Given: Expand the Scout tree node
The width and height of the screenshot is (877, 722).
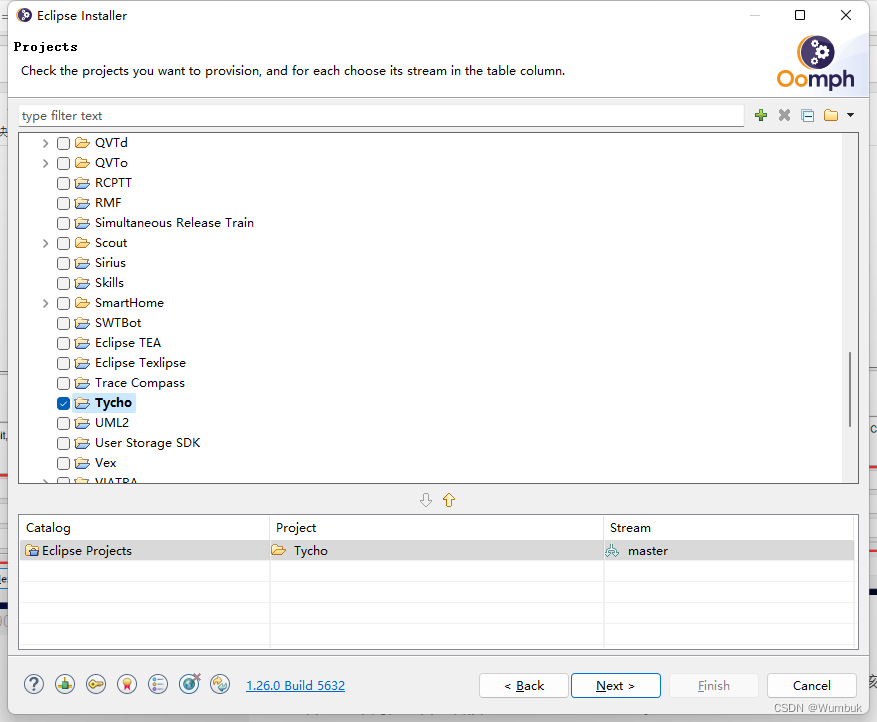Looking at the screenshot, I should (x=46, y=243).
